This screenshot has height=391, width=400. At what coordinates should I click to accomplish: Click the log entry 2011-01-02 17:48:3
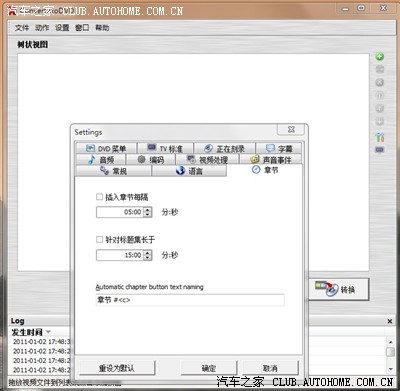(x=42, y=342)
